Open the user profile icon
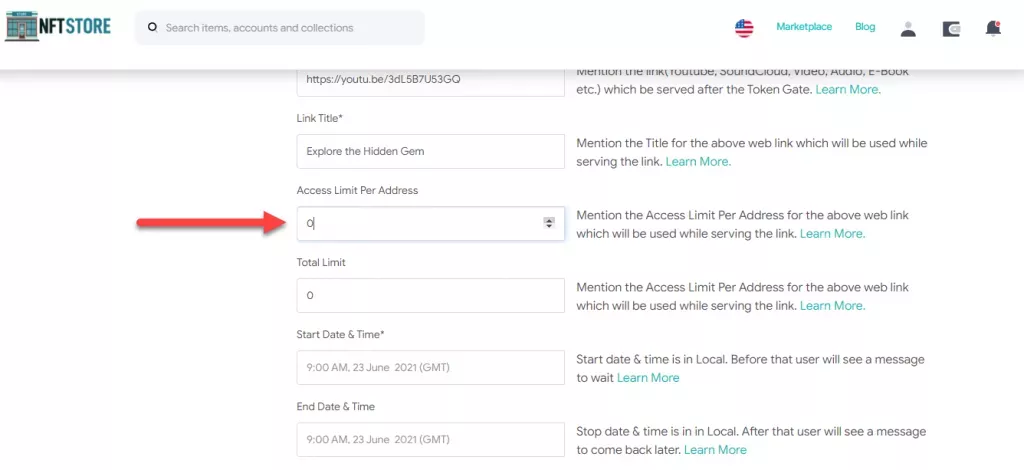Screen dimensions: 1024x470 (x=908, y=29)
